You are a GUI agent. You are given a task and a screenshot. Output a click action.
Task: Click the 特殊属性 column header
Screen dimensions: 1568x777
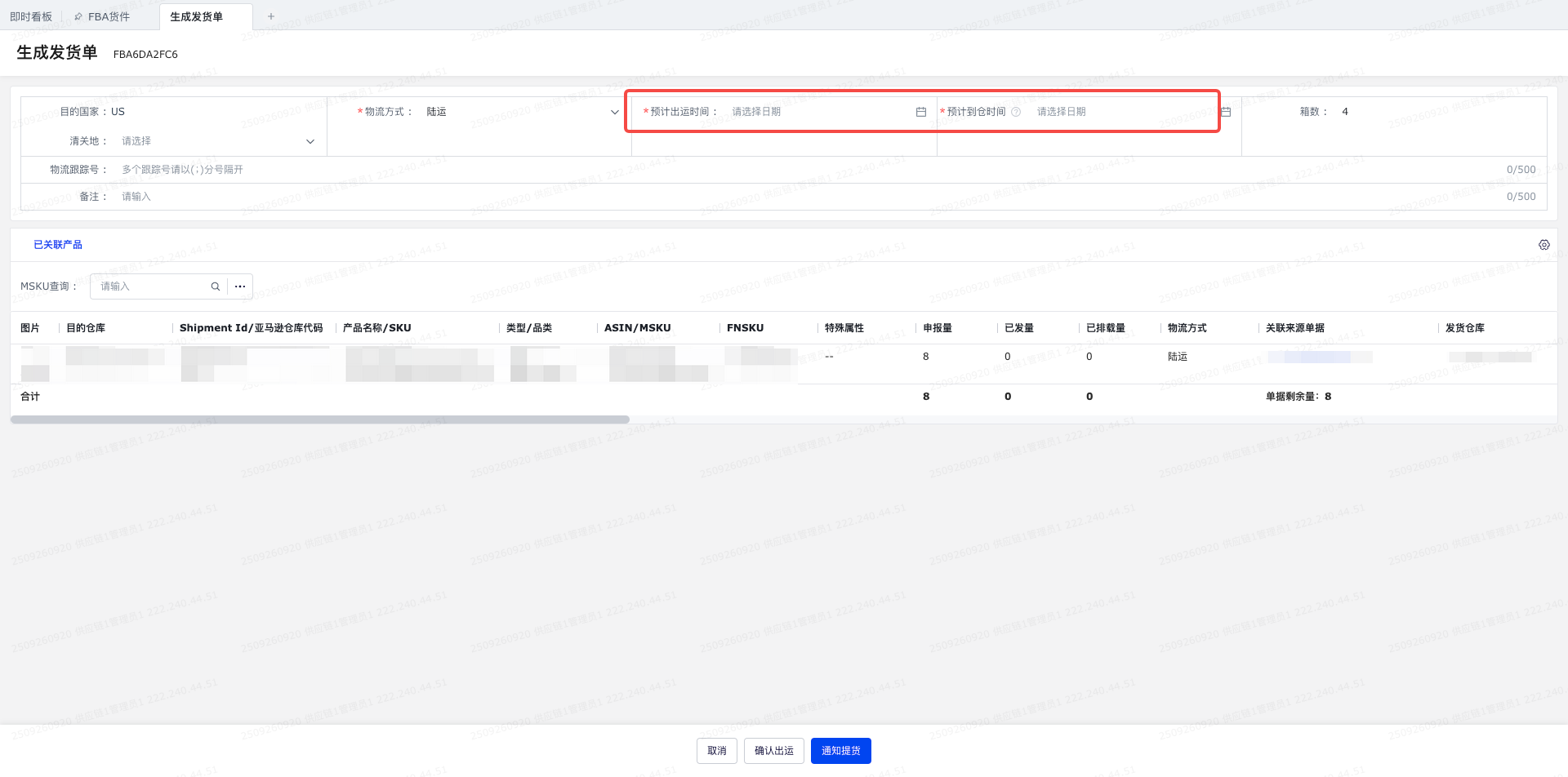click(844, 328)
